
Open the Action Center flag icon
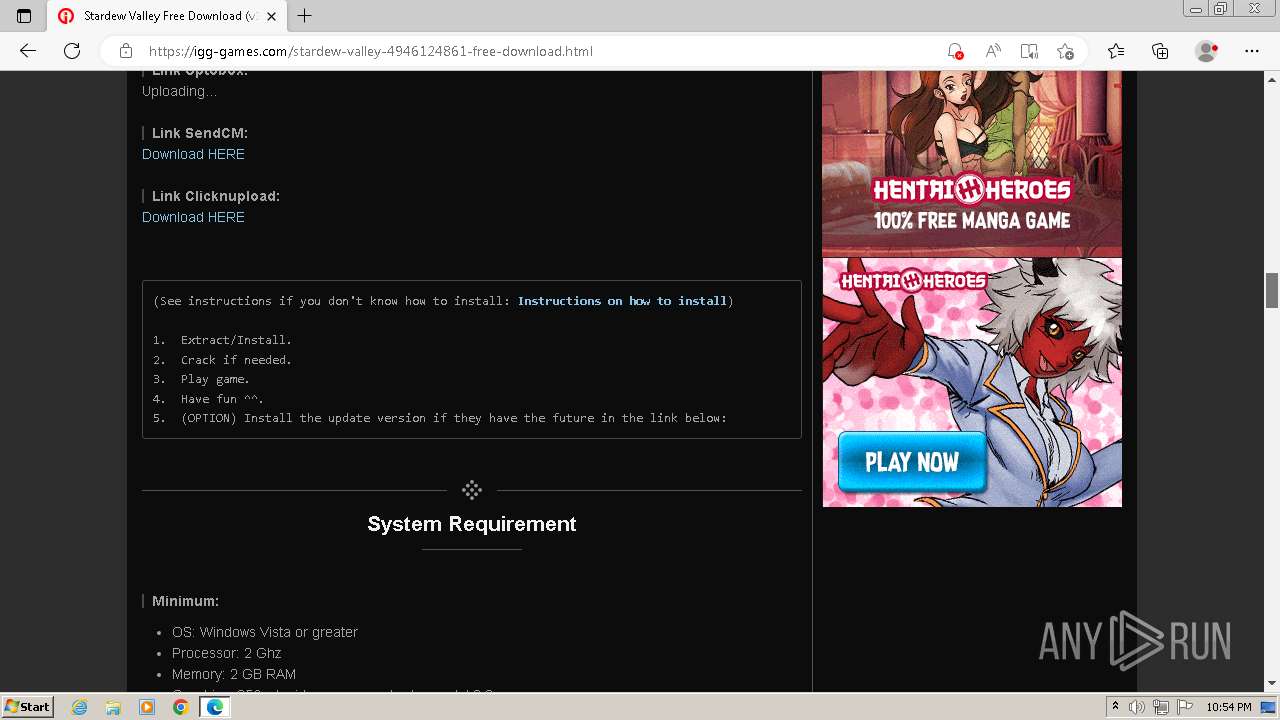point(1184,707)
